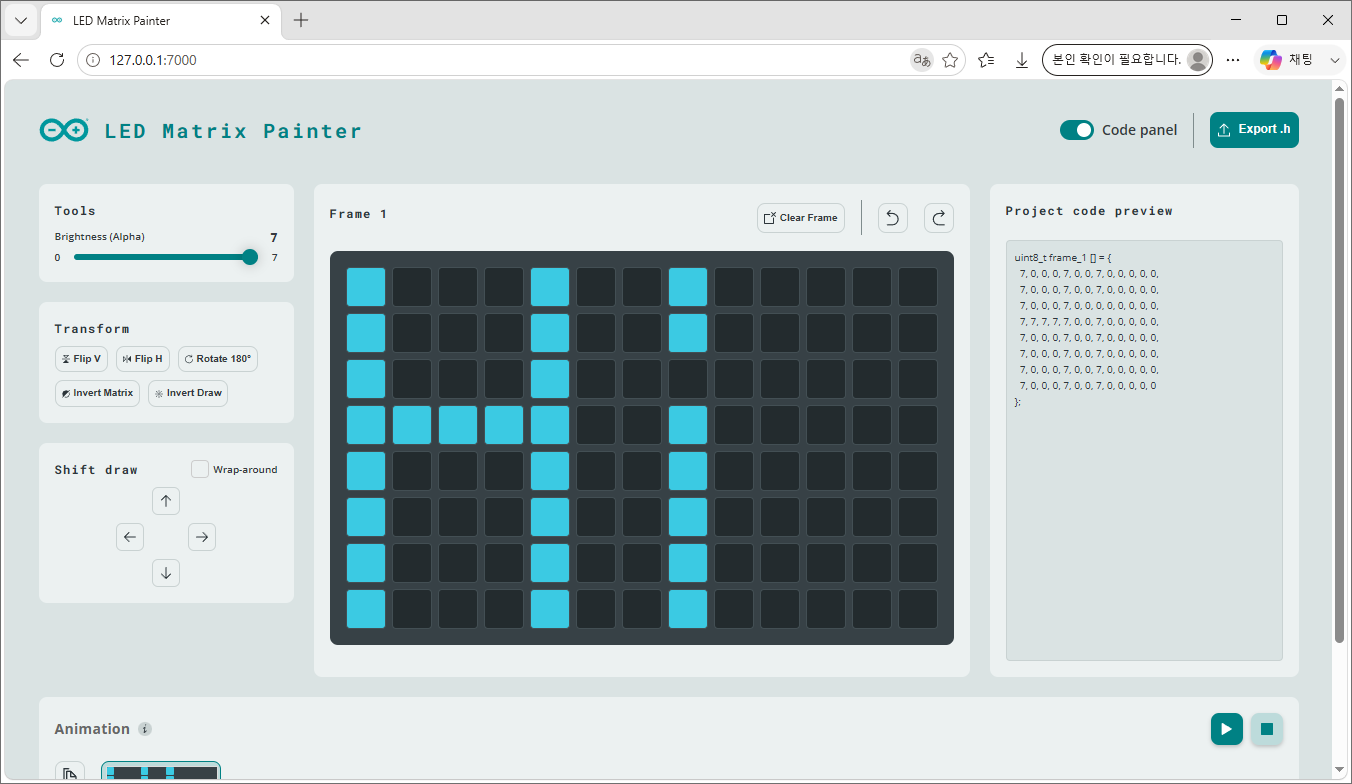1352x784 pixels.
Task: Click the identity verification required profile button
Action: point(1127,60)
